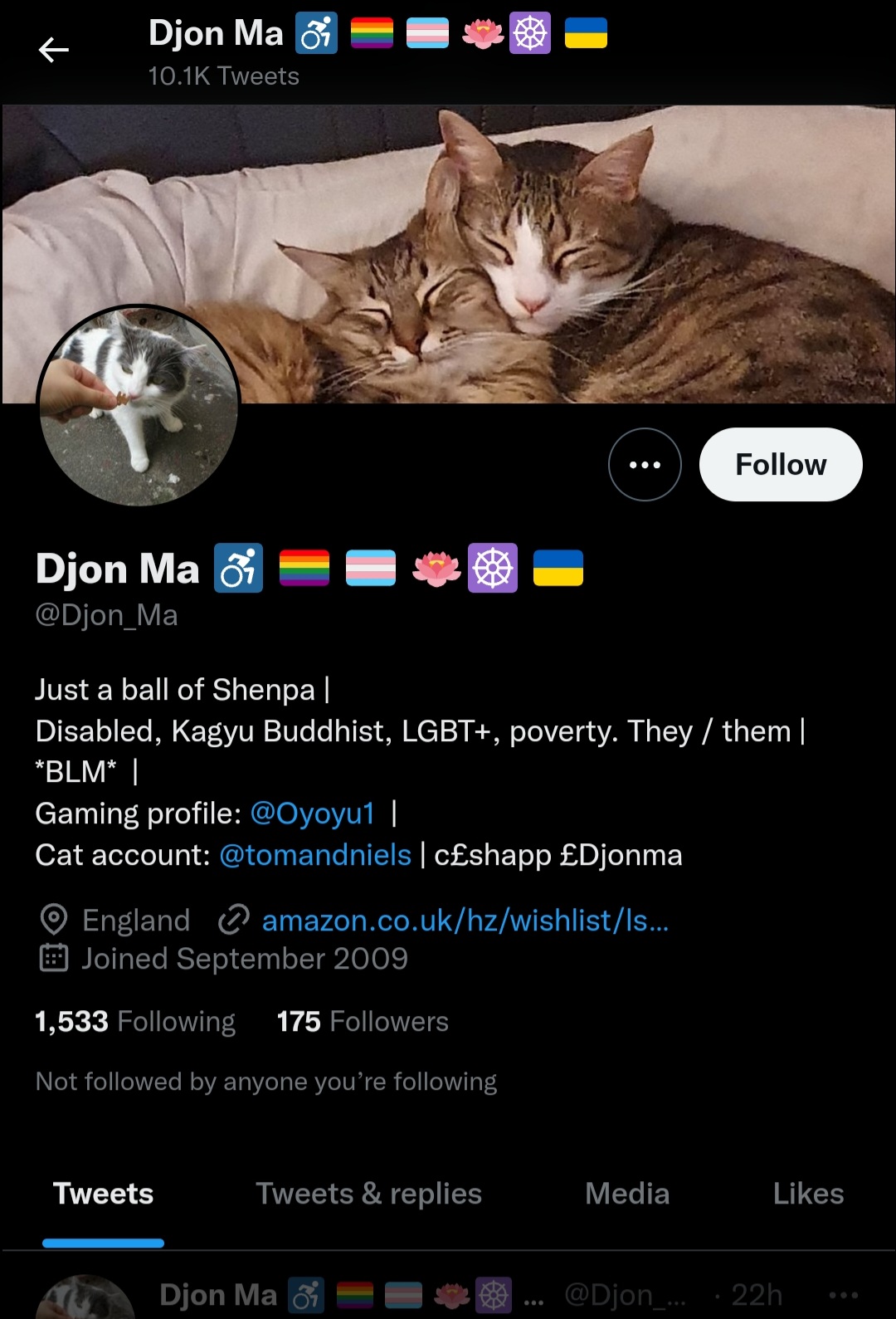Select the Tweets tab
Viewport: 896px width, 1319px height.
tap(104, 1194)
